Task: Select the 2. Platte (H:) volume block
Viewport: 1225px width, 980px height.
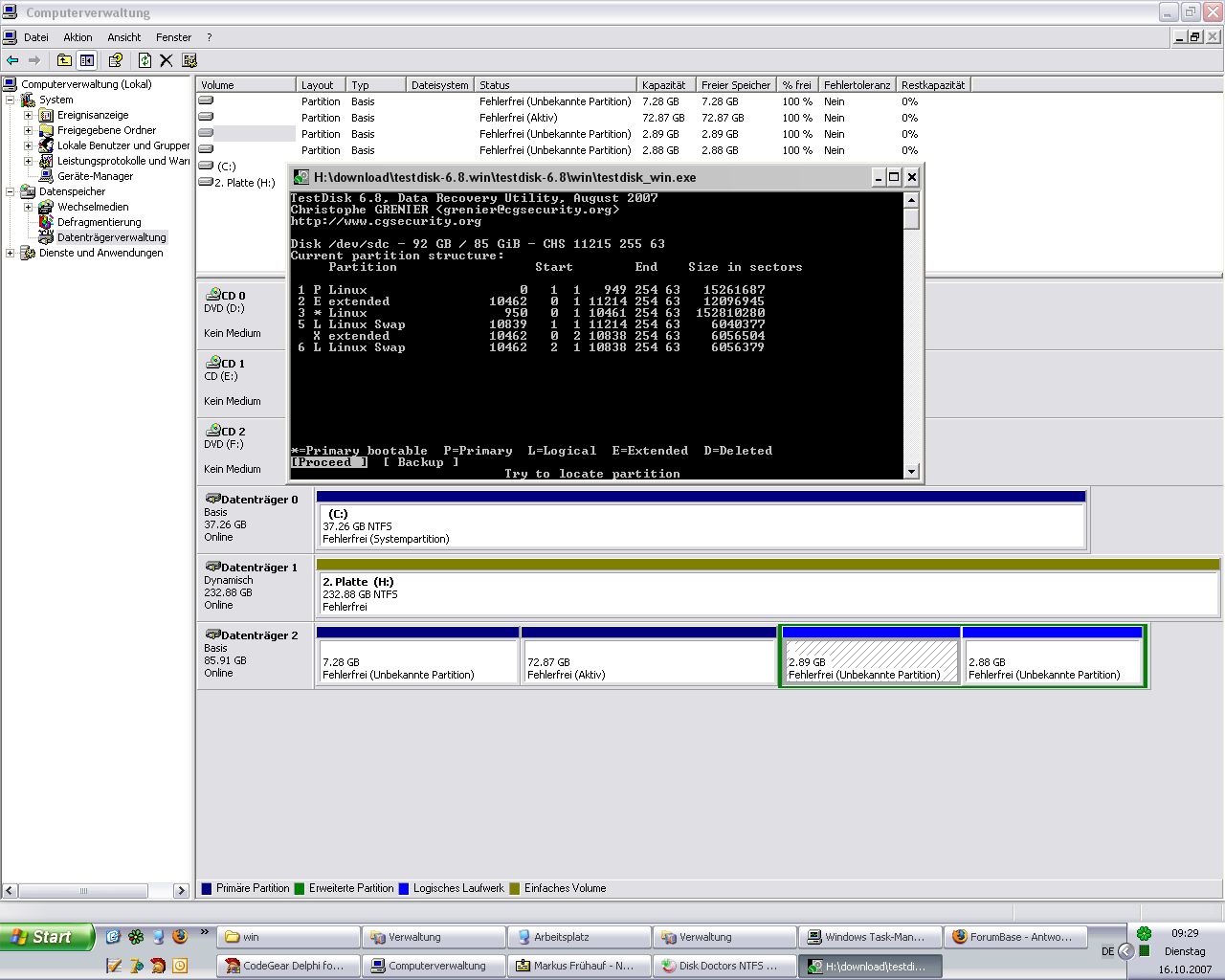Action: [768, 589]
